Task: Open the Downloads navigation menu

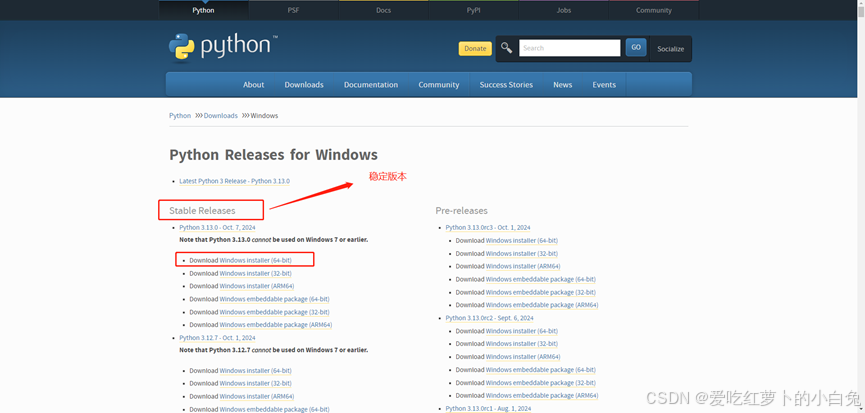Action: [x=304, y=85]
